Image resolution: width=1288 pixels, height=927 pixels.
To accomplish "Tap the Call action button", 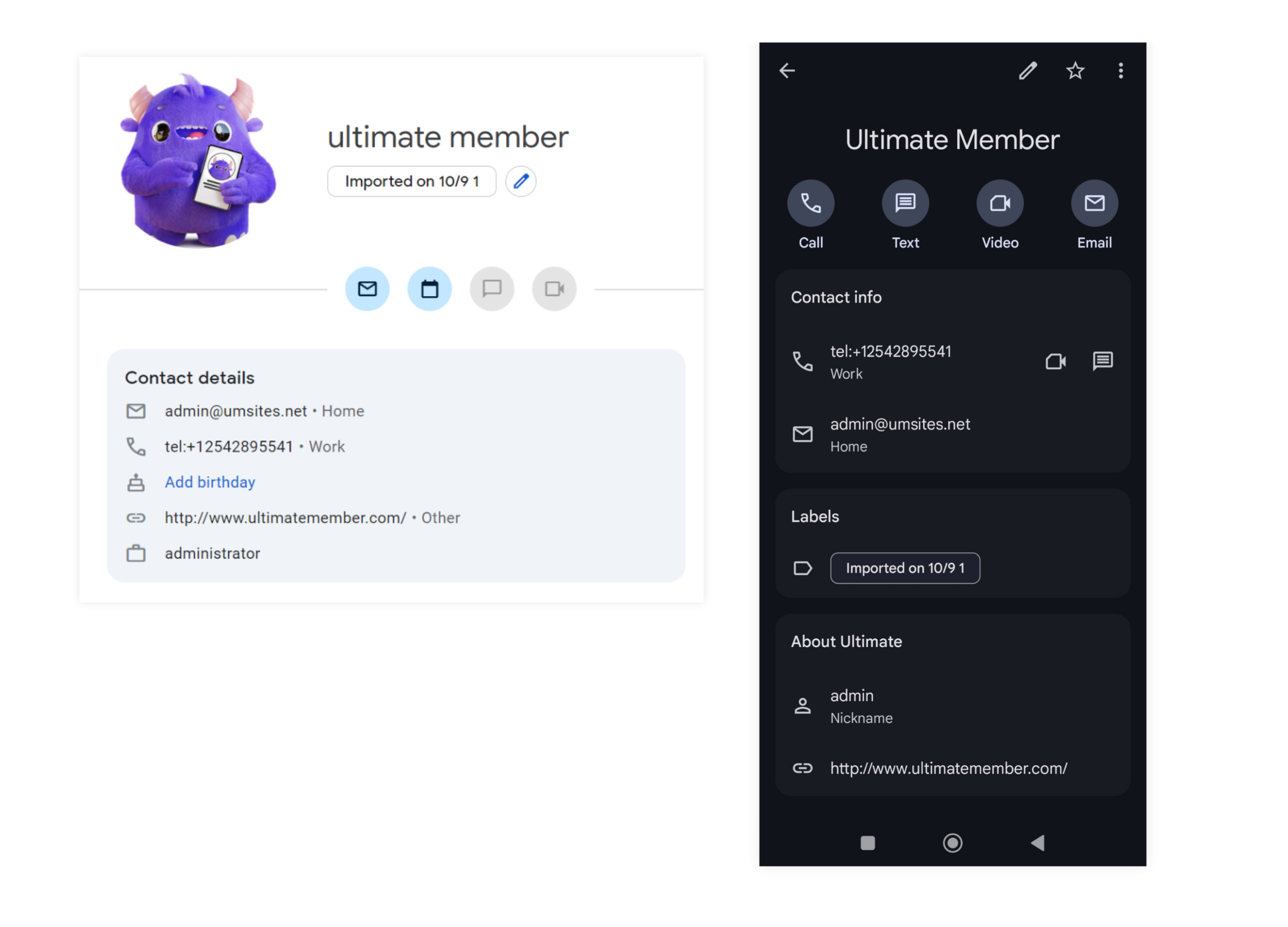I will point(810,203).
